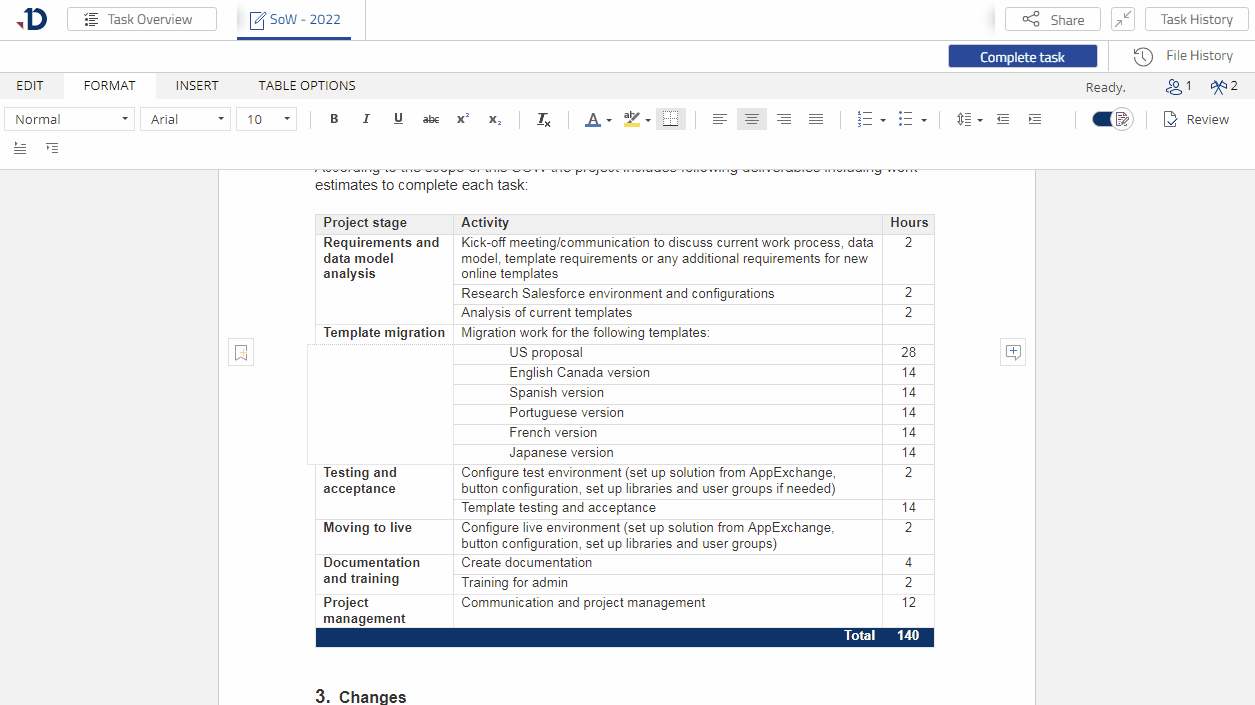Open the Arial font family dropdown
The image size is (1255, 705).
(x=185, y=119)
